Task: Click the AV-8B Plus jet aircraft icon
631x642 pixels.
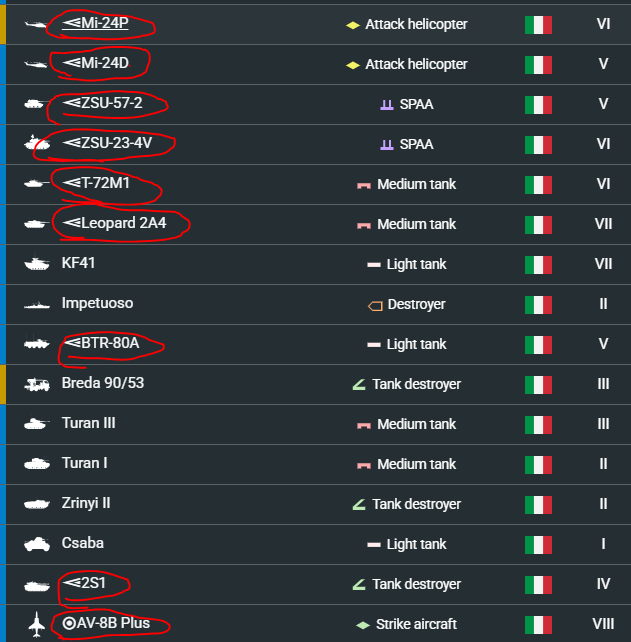Action: click(37, 624)
